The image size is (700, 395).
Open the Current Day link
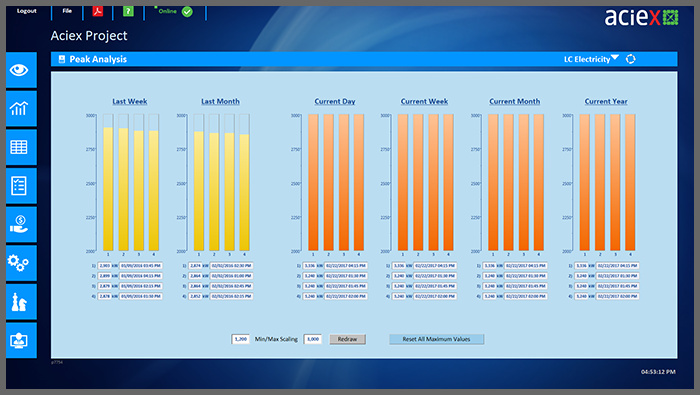[335, 101]
